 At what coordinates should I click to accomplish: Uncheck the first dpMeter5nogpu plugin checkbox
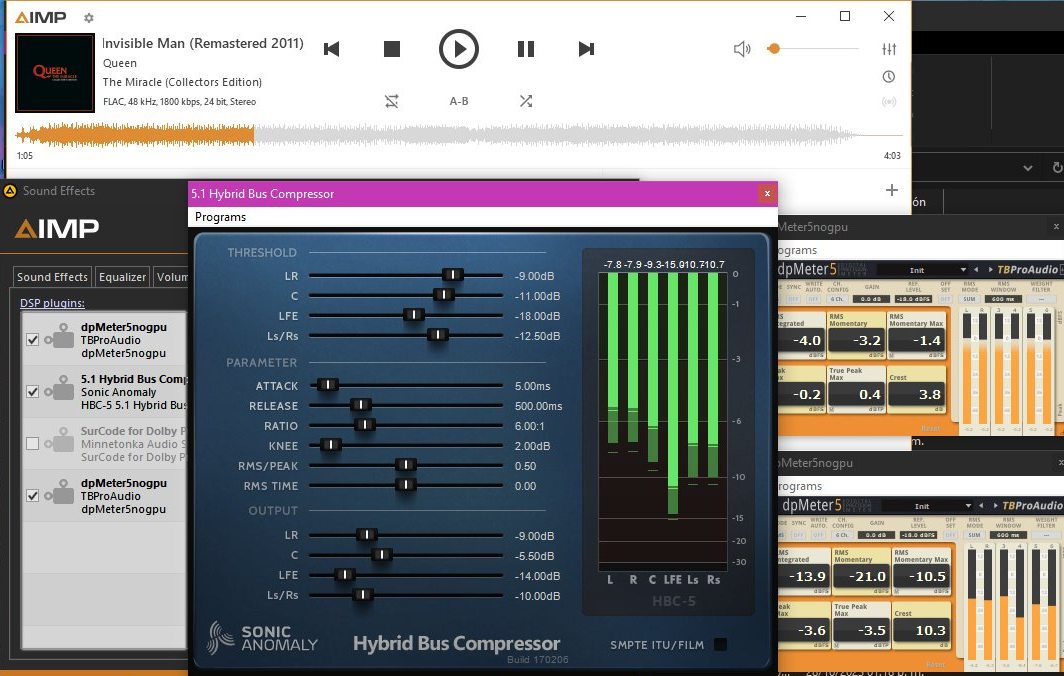32,339
